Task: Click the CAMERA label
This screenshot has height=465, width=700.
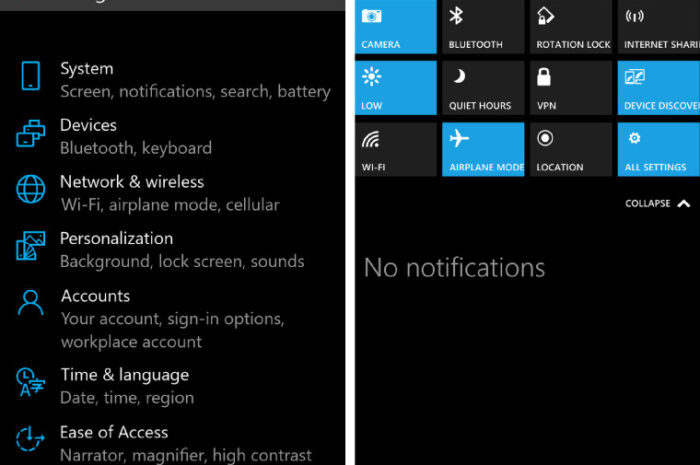Action: [380, 45]
